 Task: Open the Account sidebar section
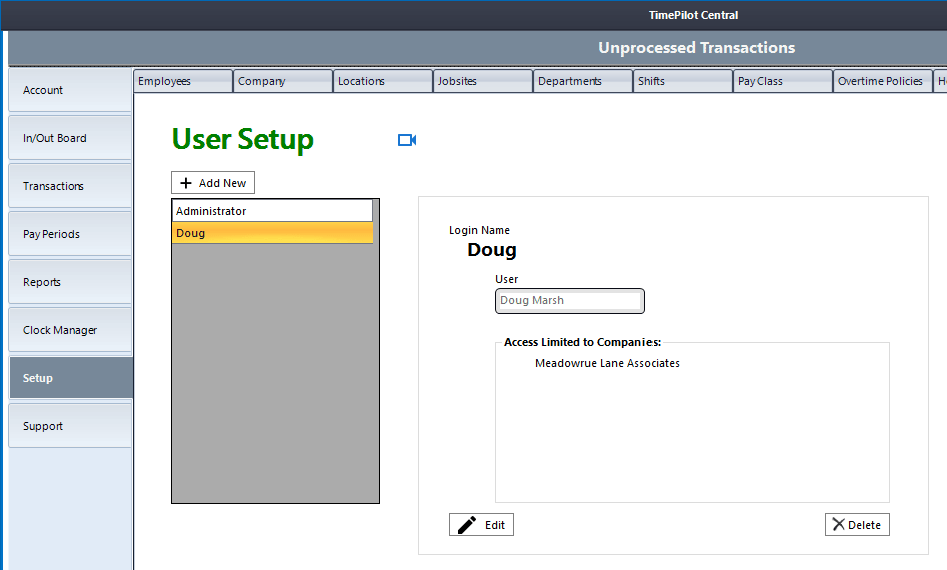pyautogui.click(x=70, y=90)
